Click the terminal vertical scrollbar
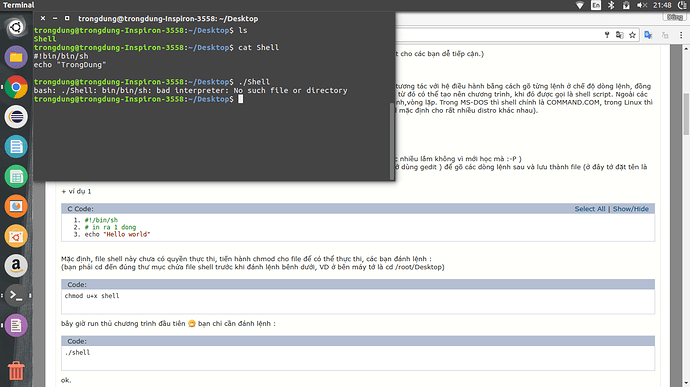690x387 pixels. (x=392, y=141)
